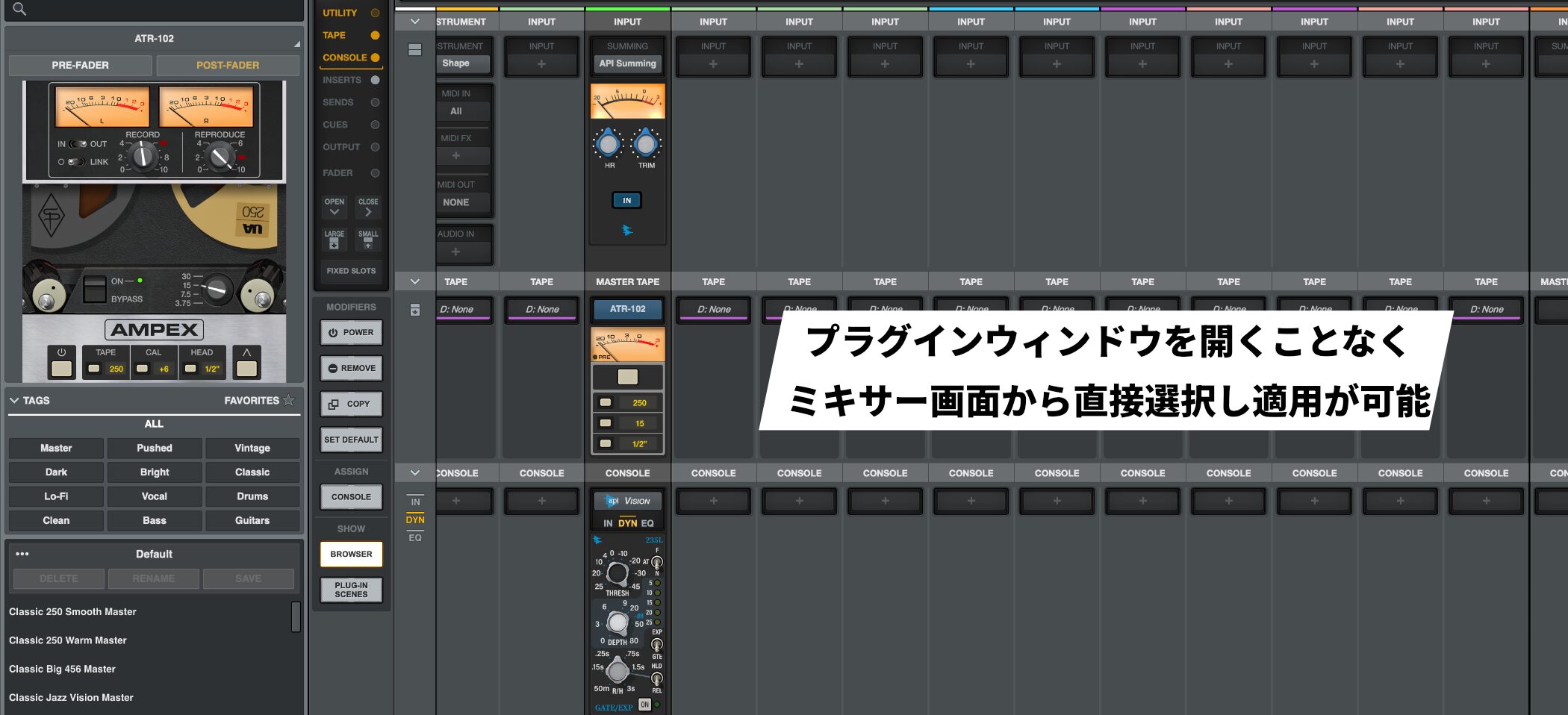Open the preset options ellipsis menu
Viewport: 1568px width, 715px height.
pyautogui.click(x=22, y=554)
